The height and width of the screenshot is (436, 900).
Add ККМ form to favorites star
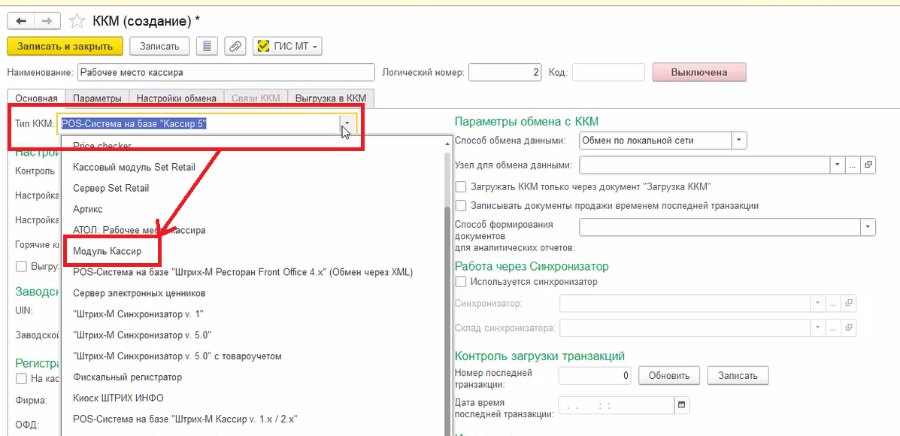tap(76, 22)
